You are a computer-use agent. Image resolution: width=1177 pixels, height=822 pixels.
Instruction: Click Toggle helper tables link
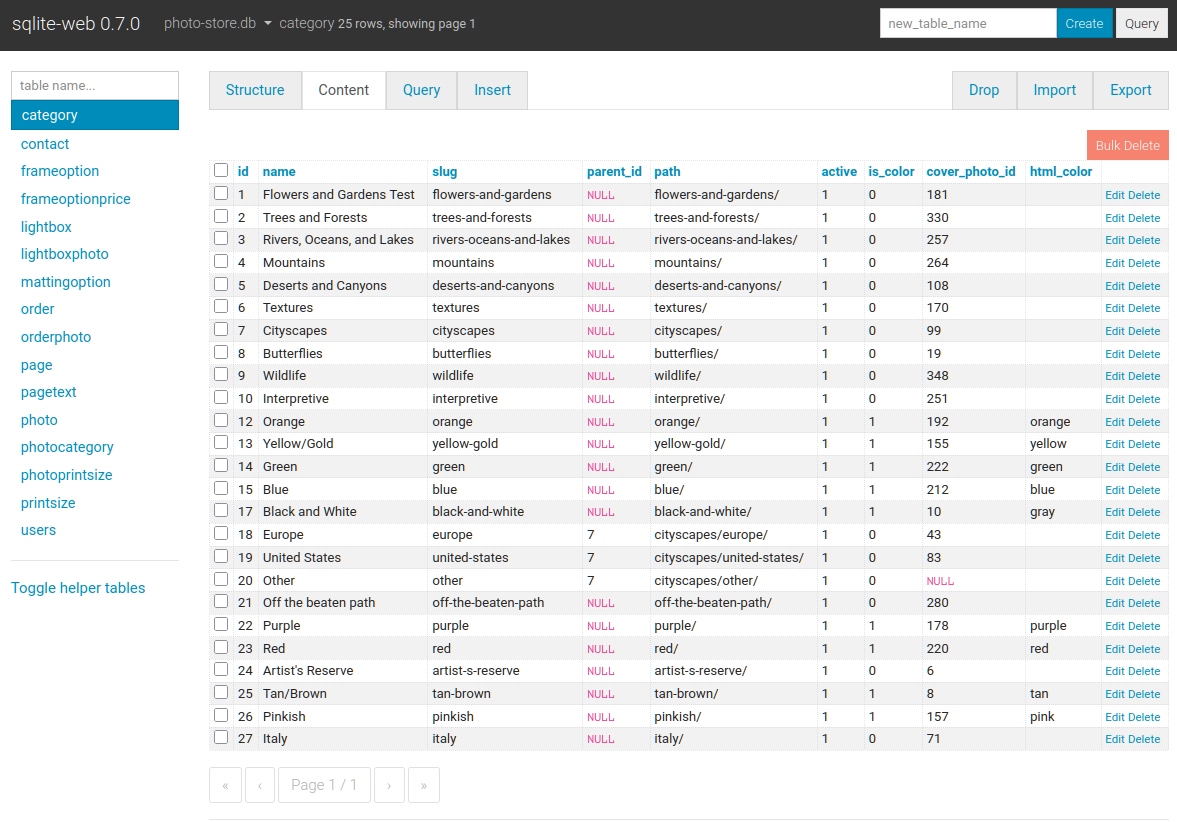point(78,588)
